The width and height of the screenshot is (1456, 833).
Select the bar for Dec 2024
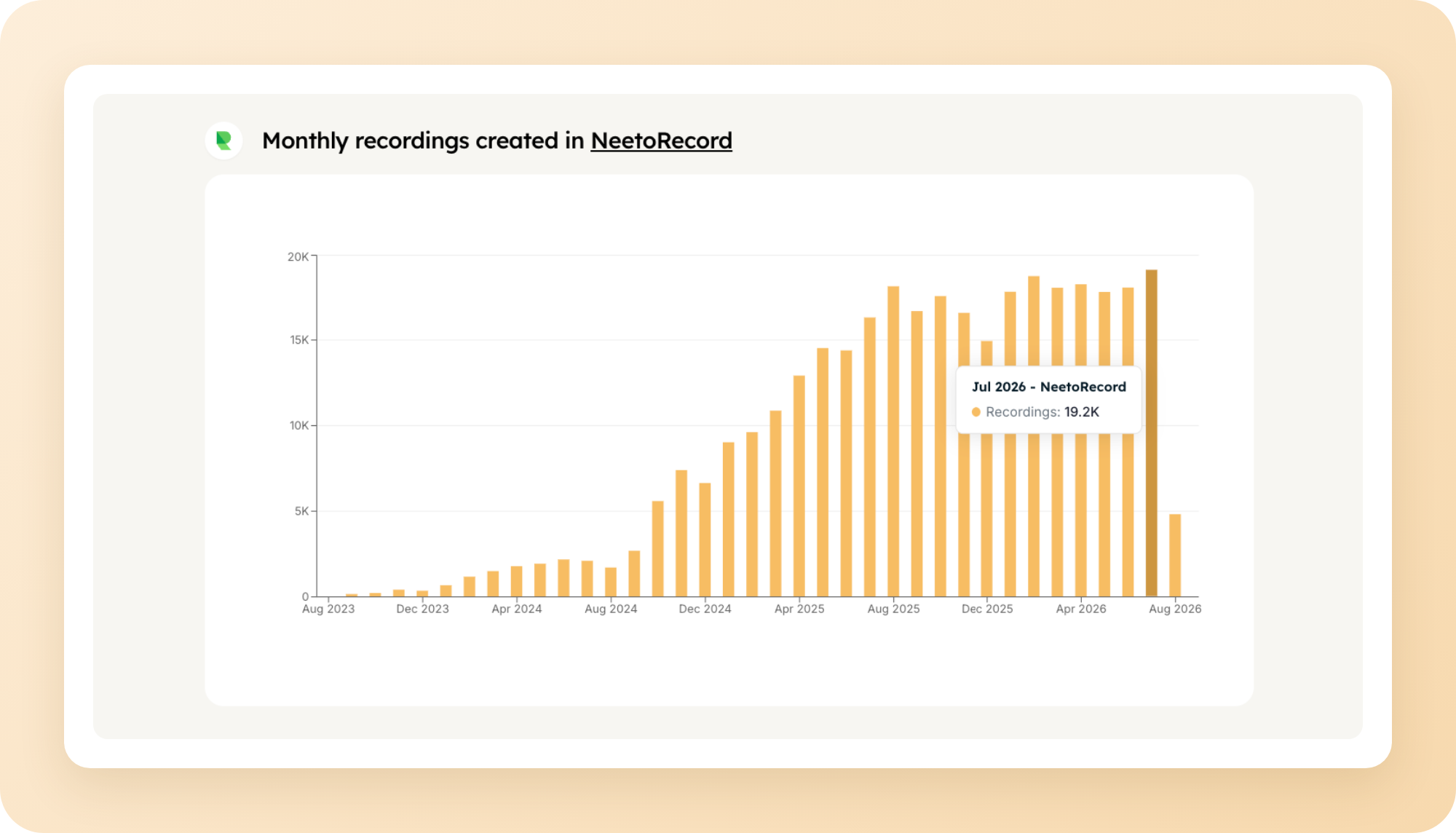pyautogui.click(x=705, y=540)
